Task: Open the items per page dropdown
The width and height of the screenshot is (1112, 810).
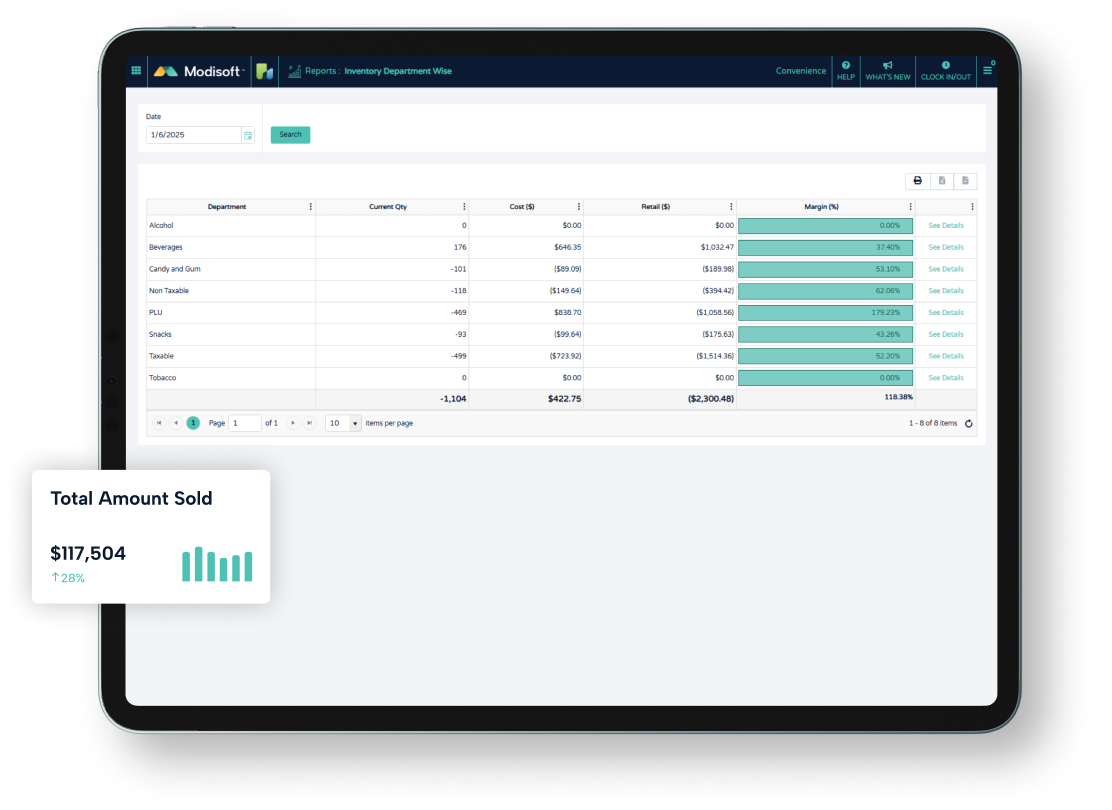Action: [354, 423]
